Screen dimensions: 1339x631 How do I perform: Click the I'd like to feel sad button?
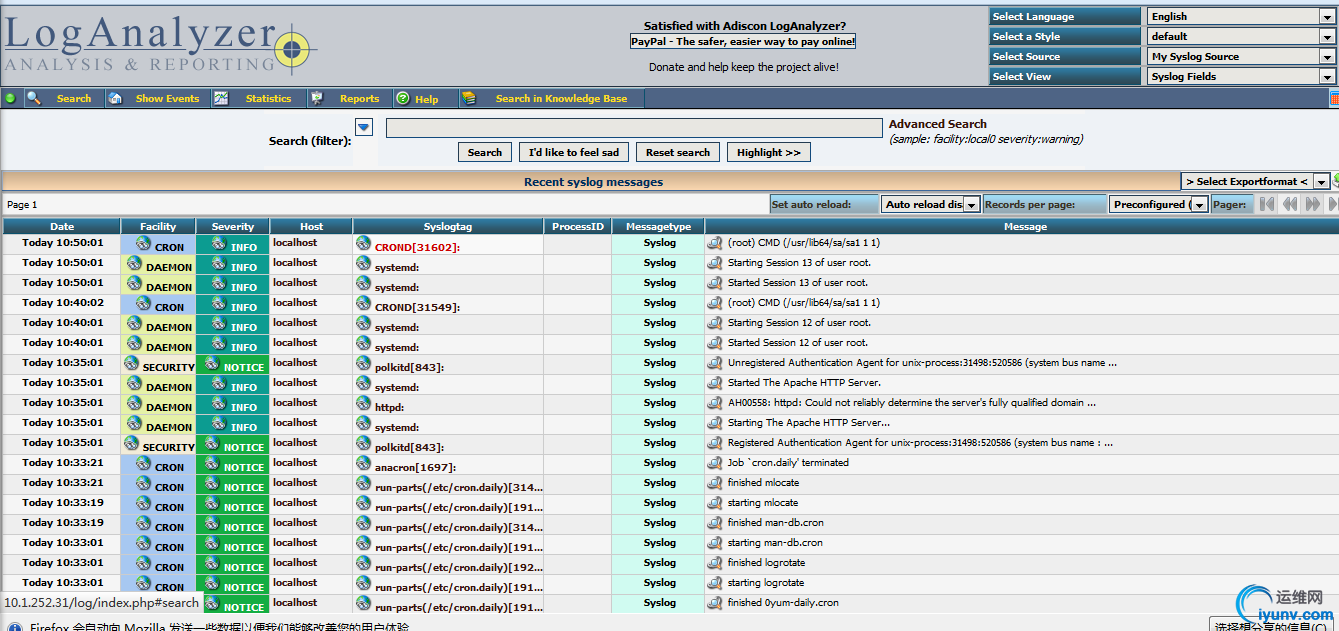tap(574, 152)
